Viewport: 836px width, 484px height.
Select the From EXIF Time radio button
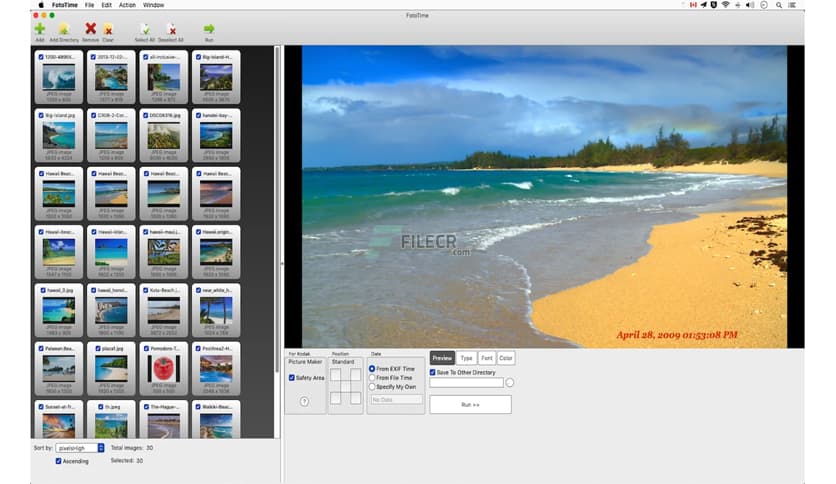pyautogui.click(x=372, y=369)
